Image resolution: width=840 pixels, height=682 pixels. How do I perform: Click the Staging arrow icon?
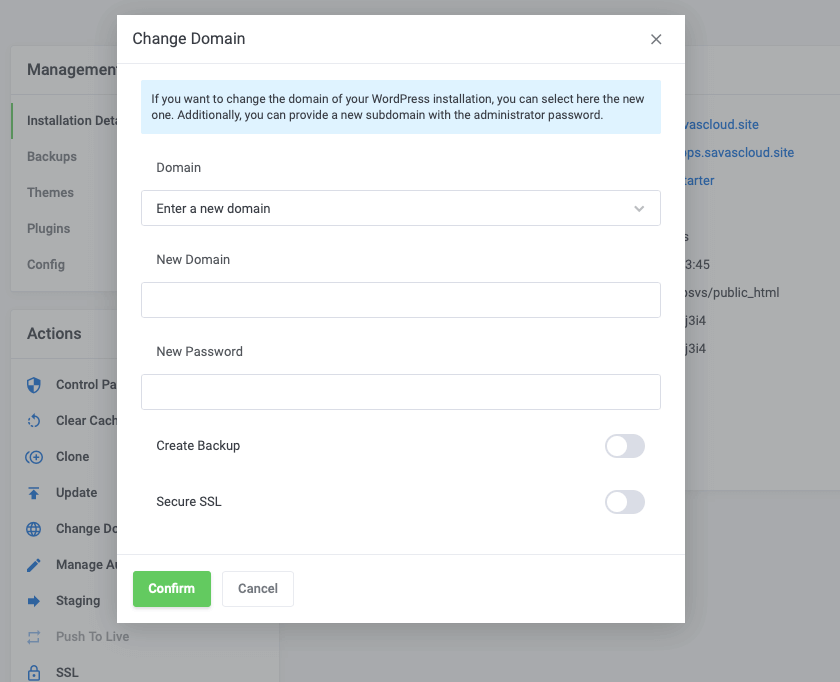pyautogui.click(x=34, y=601)
